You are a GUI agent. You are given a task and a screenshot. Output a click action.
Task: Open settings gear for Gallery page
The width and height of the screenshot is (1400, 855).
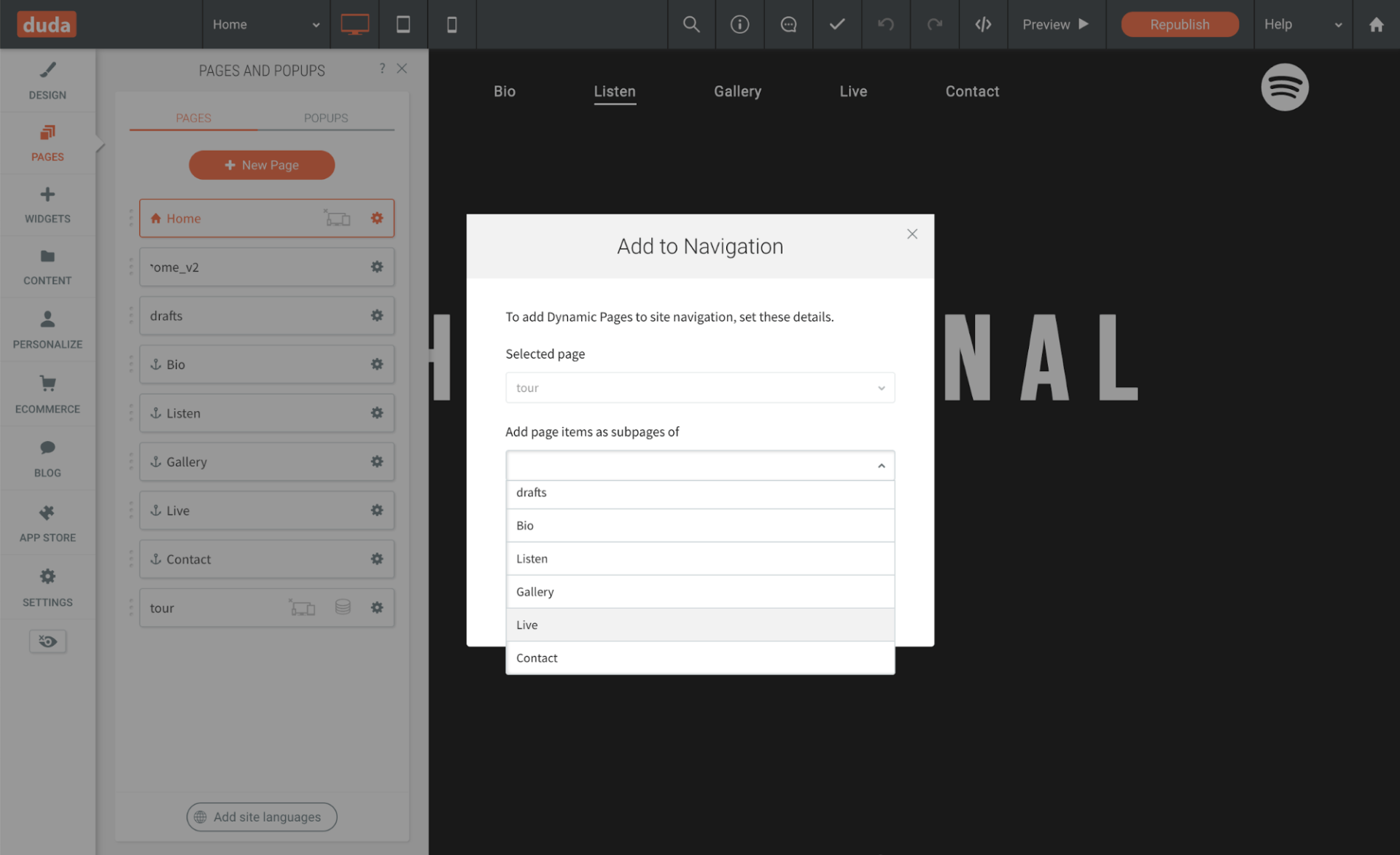(x=377, y=461)
